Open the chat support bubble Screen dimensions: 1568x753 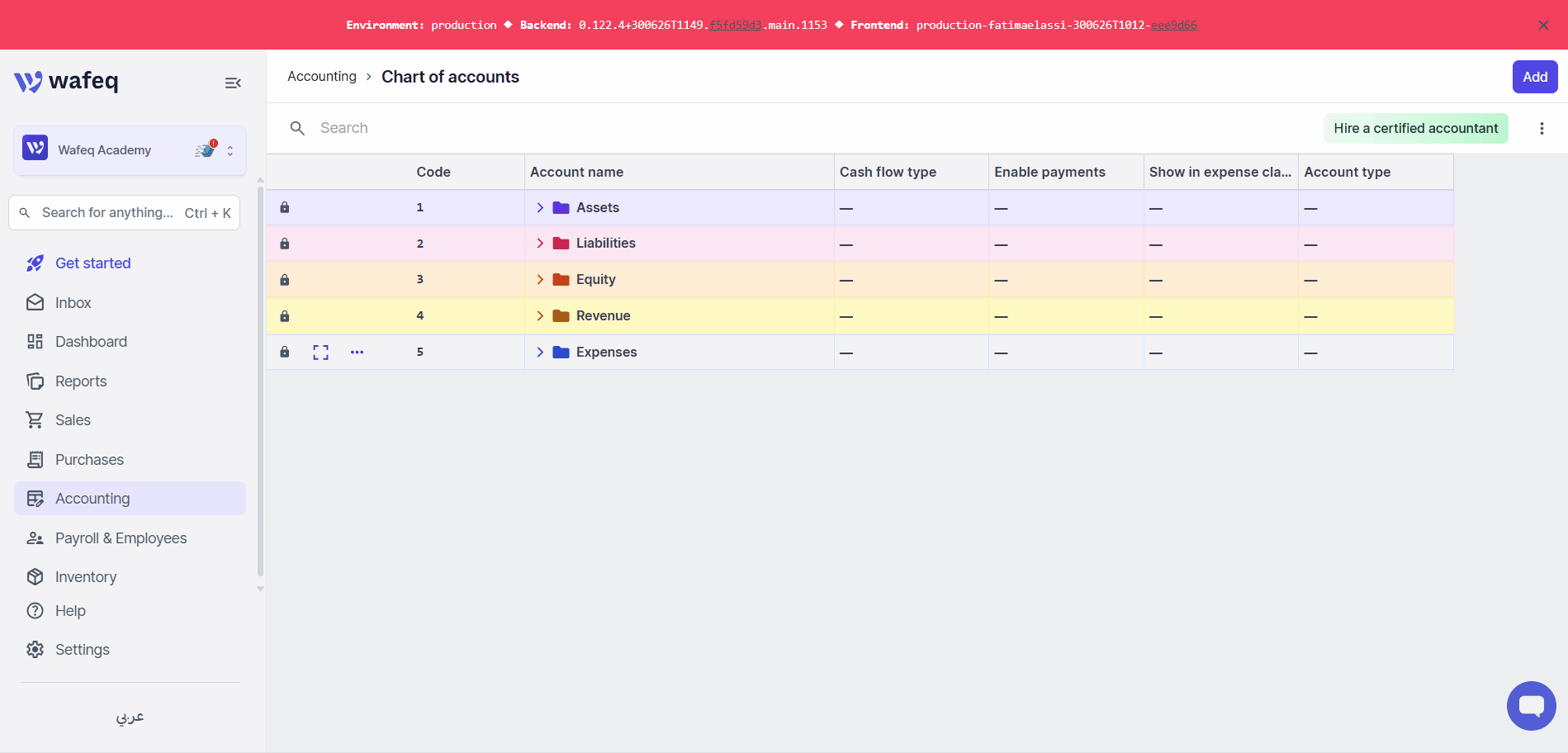(1531, 706)
